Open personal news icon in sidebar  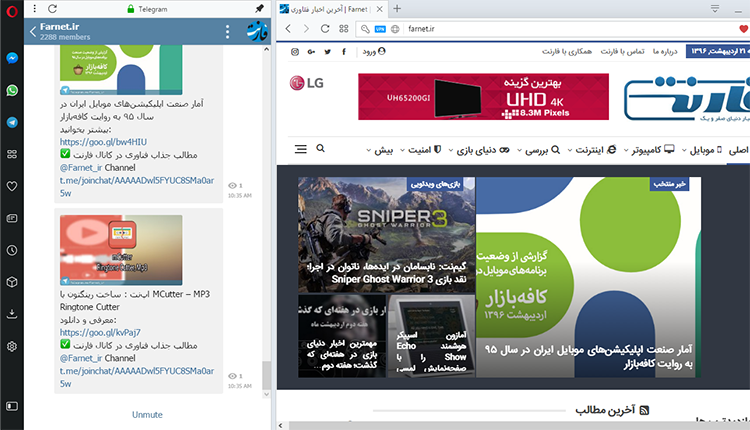tap(12, 218)
